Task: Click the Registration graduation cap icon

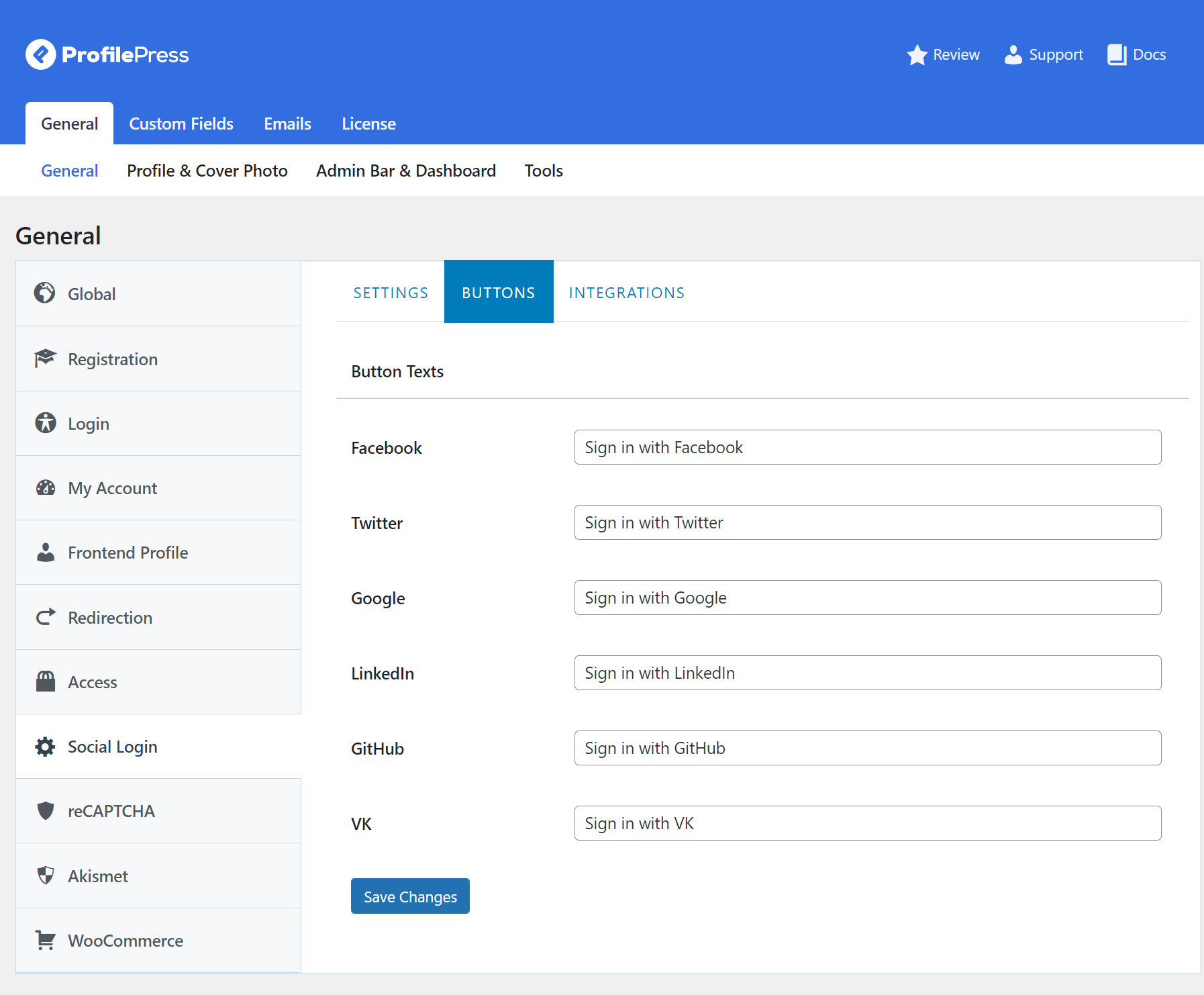Action: click(45, 358)
